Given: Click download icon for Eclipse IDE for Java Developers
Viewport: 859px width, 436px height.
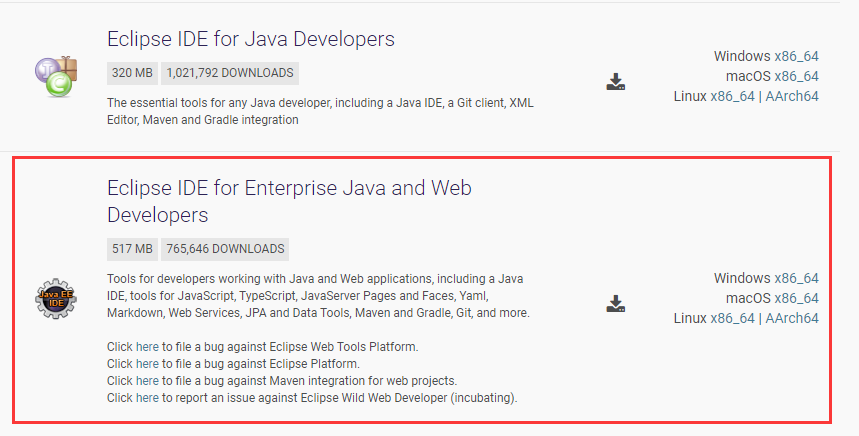Looking at the screenshot, I should [x=616, y=82].
